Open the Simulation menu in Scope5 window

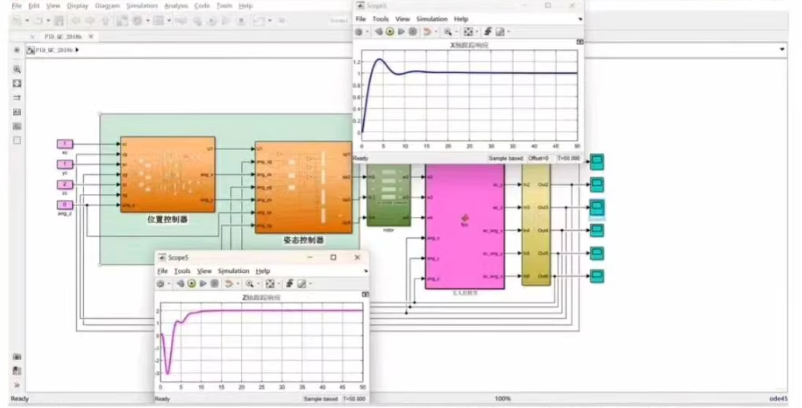[233, 271]
